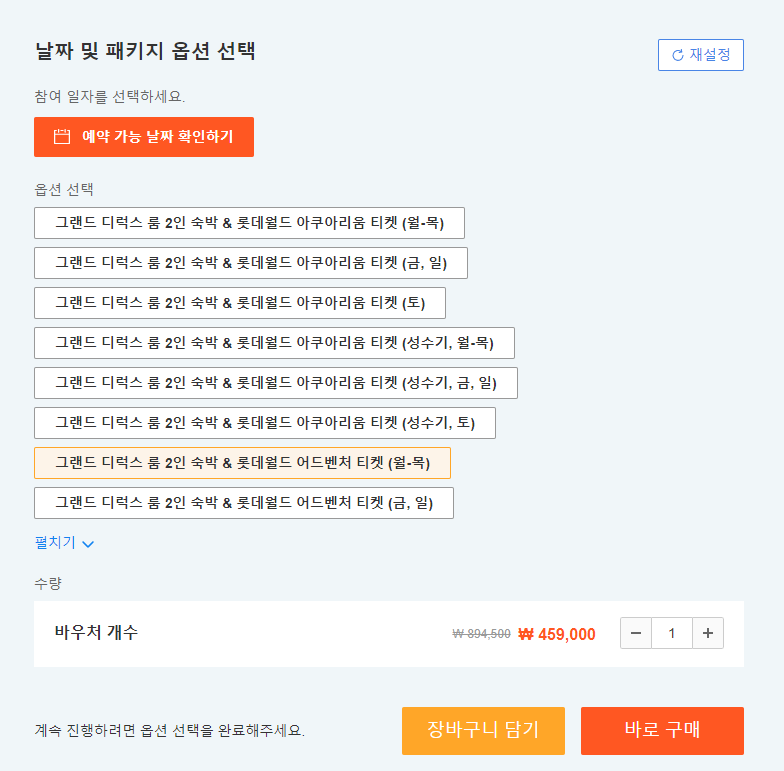
Task: Increase voucher count with plus button
Action: click(x=708, y=633)
